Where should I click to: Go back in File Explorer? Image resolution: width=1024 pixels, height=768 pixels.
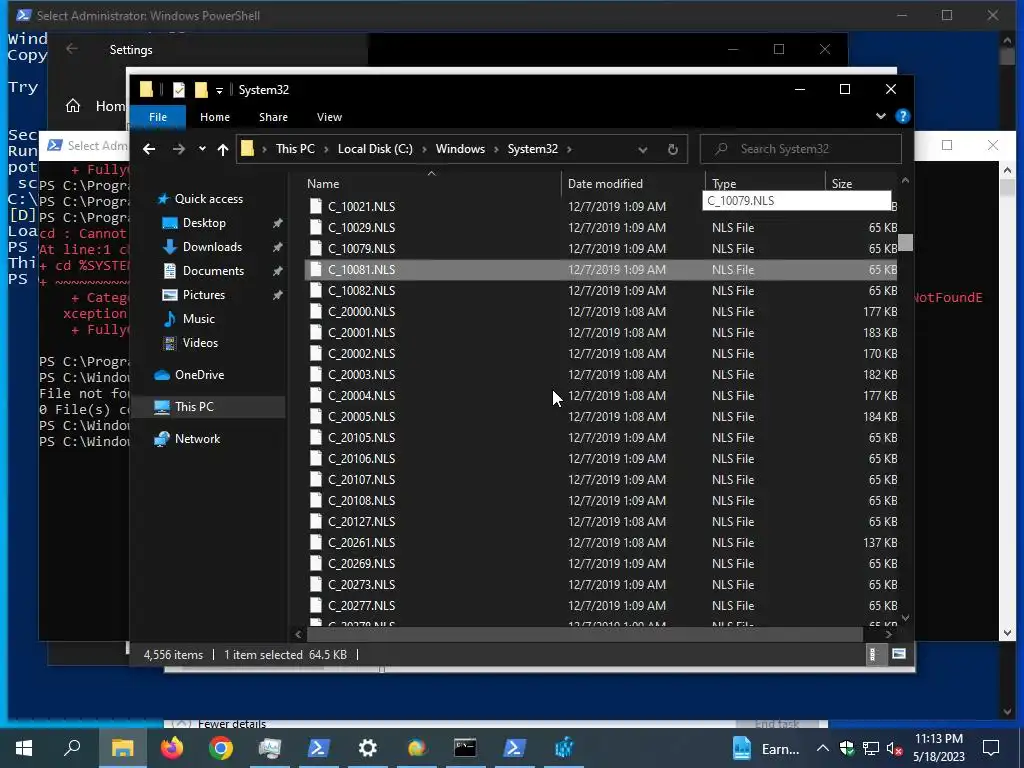pos(149,149)
